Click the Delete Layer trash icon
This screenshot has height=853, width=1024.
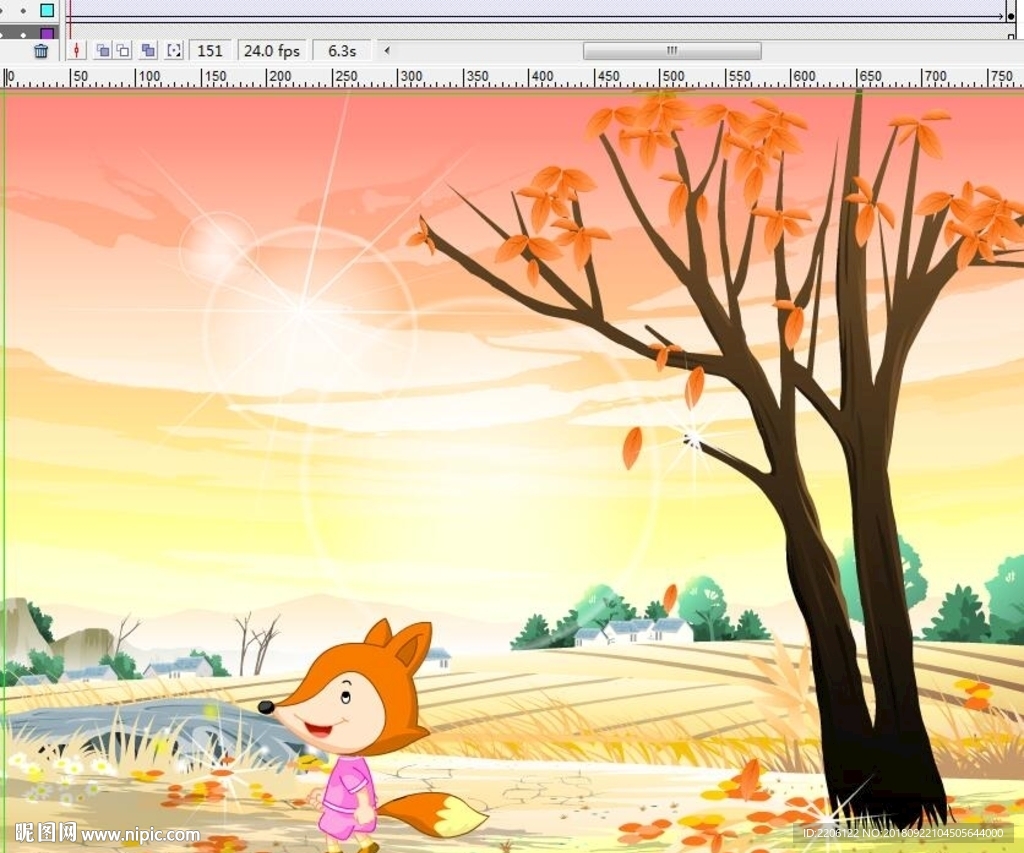[x=40, y=51]
